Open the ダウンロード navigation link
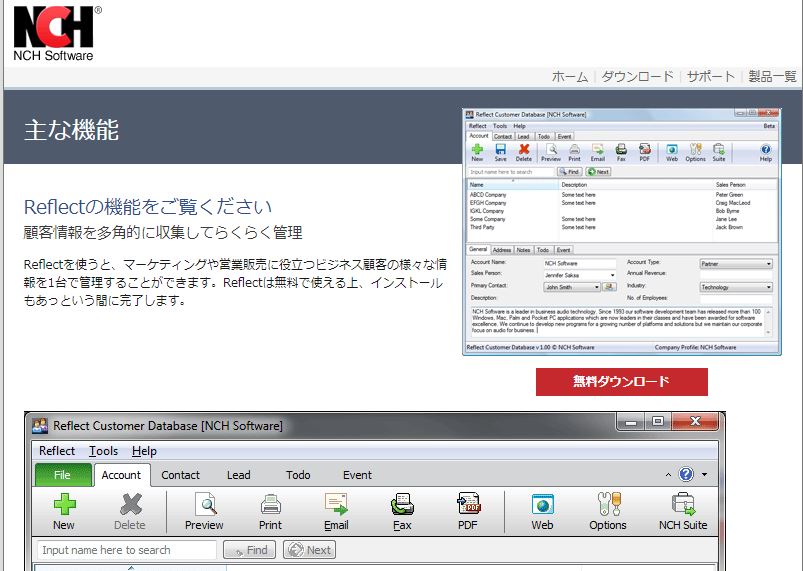Screen dimensions: 803x571 tap(637, 76)
